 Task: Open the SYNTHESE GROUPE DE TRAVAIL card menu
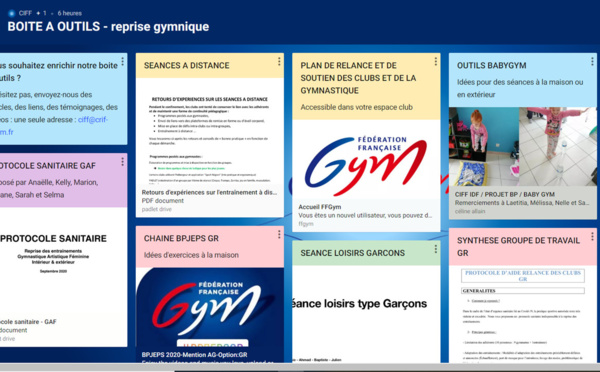coord(592,237)
